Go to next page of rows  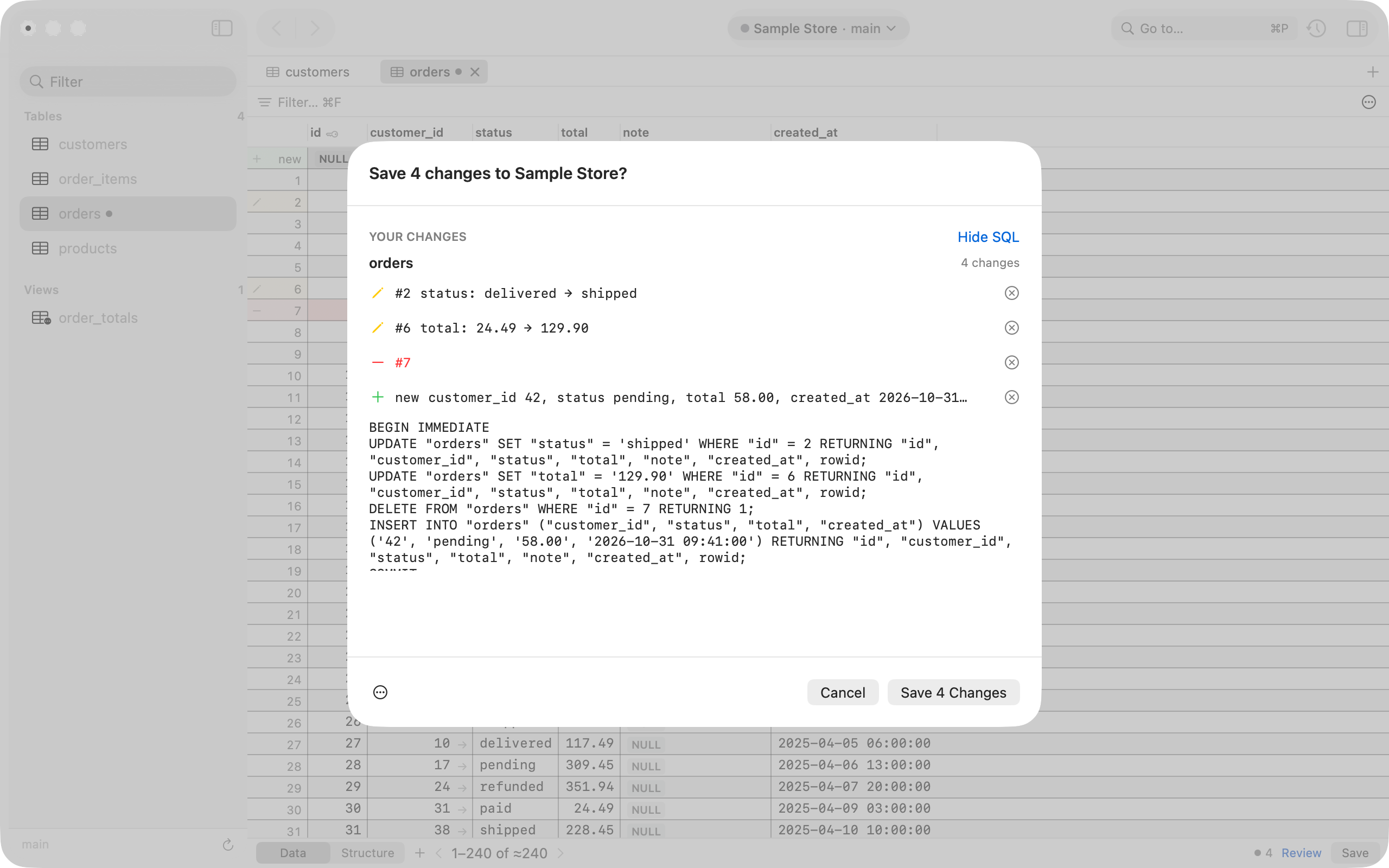pyautogui.click(x=560, y=853)
